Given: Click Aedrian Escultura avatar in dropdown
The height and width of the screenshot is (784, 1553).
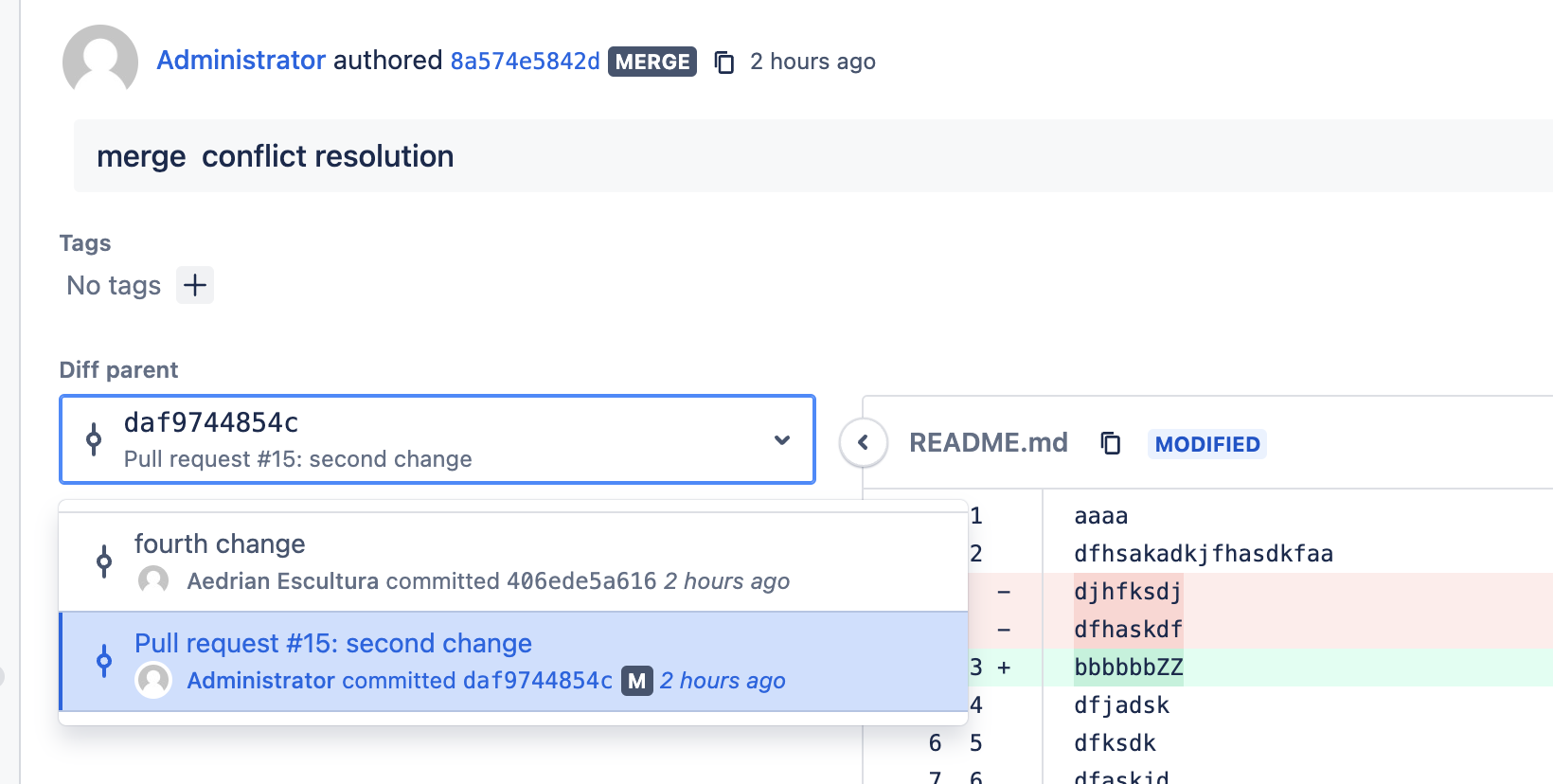Looking at the screenshot, I should [153, 580].
